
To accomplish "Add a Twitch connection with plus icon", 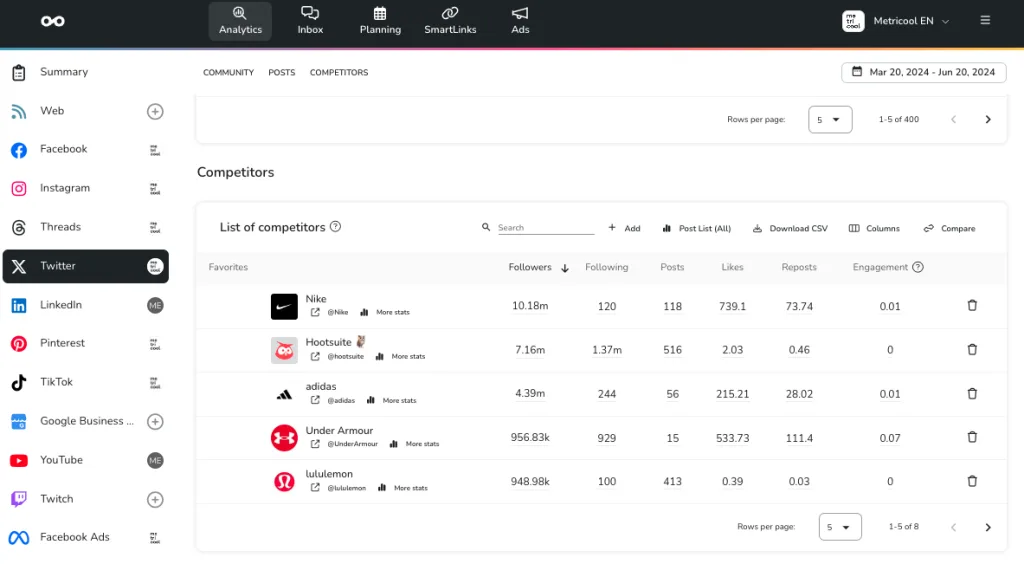I will tap(155, 499).
